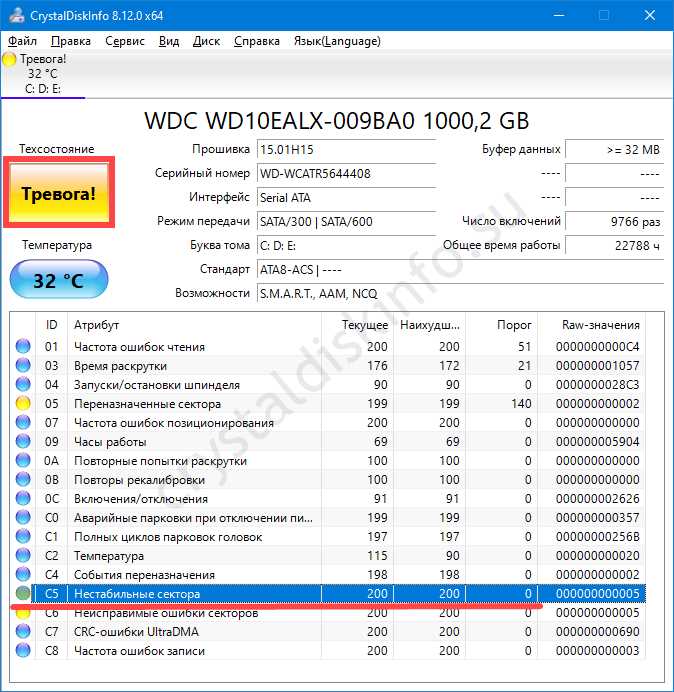This screenshot has width=674, height=692.
Task: Click the Порог column header
Action: tap(501, 325)
